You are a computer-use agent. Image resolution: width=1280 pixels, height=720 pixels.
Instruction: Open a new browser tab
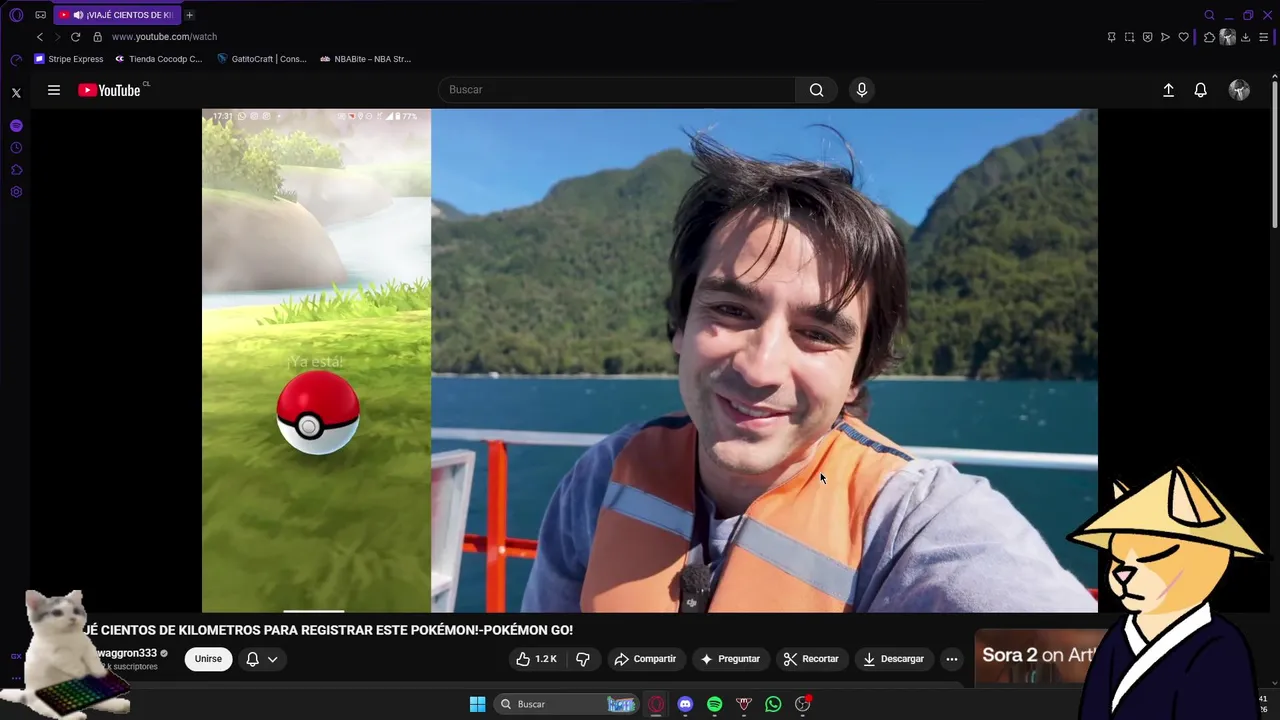(189, 15)
